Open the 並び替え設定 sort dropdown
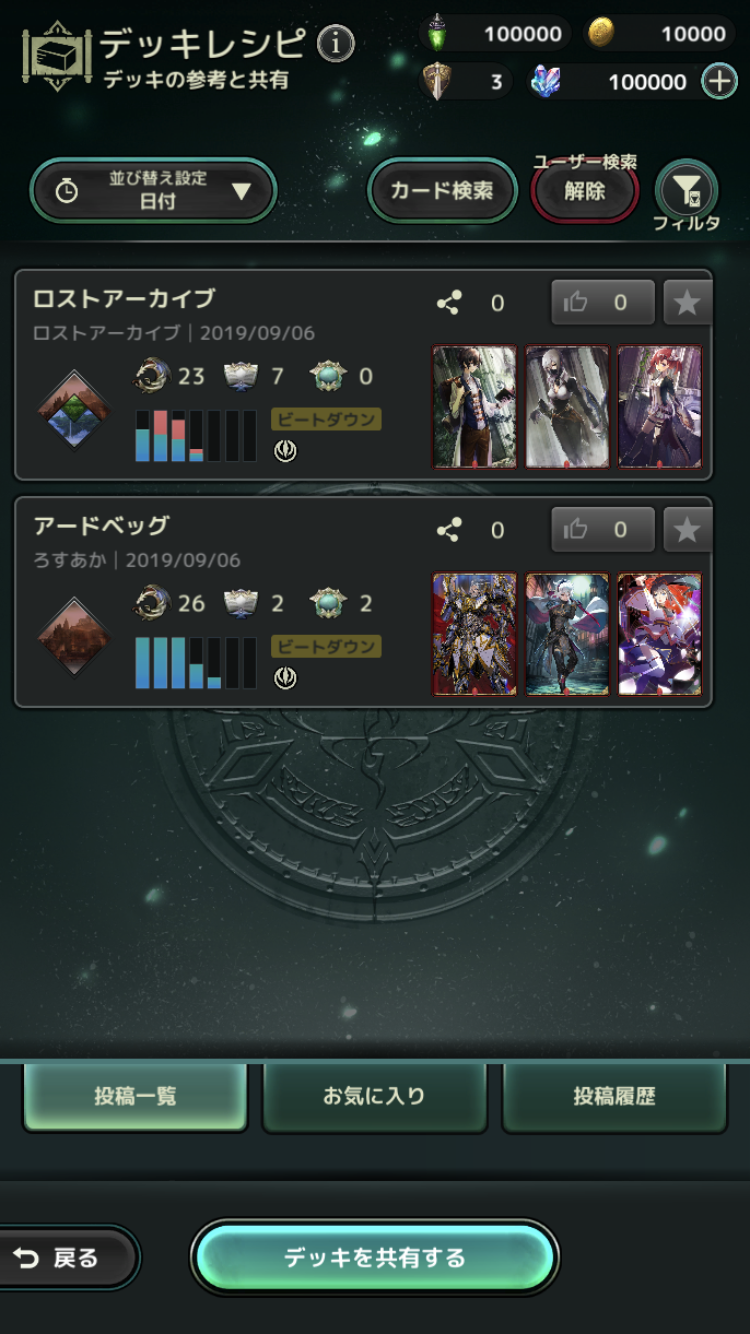This screenshot has width=750, height=1334. [154, 190]
